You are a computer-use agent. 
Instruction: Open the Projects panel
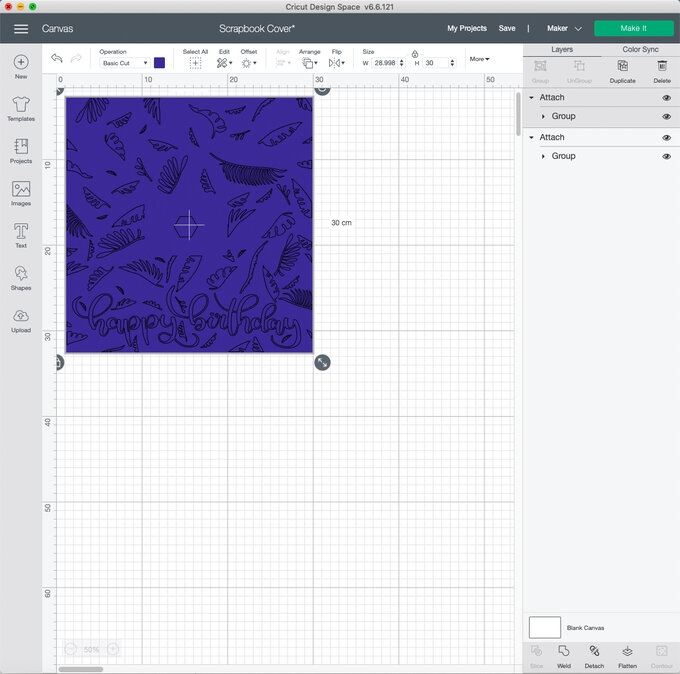point(21,151)
